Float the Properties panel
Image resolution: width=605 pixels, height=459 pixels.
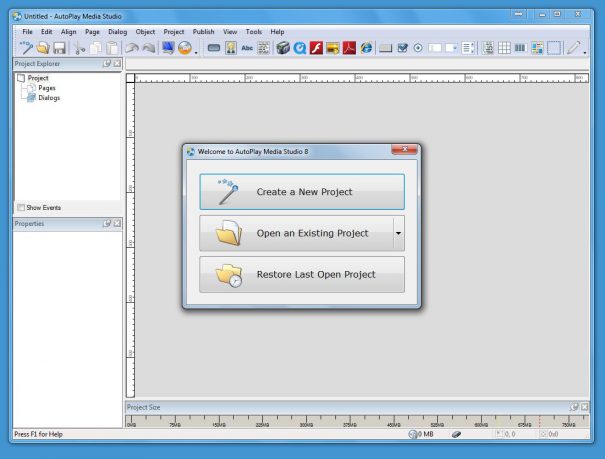pos(107,223)
